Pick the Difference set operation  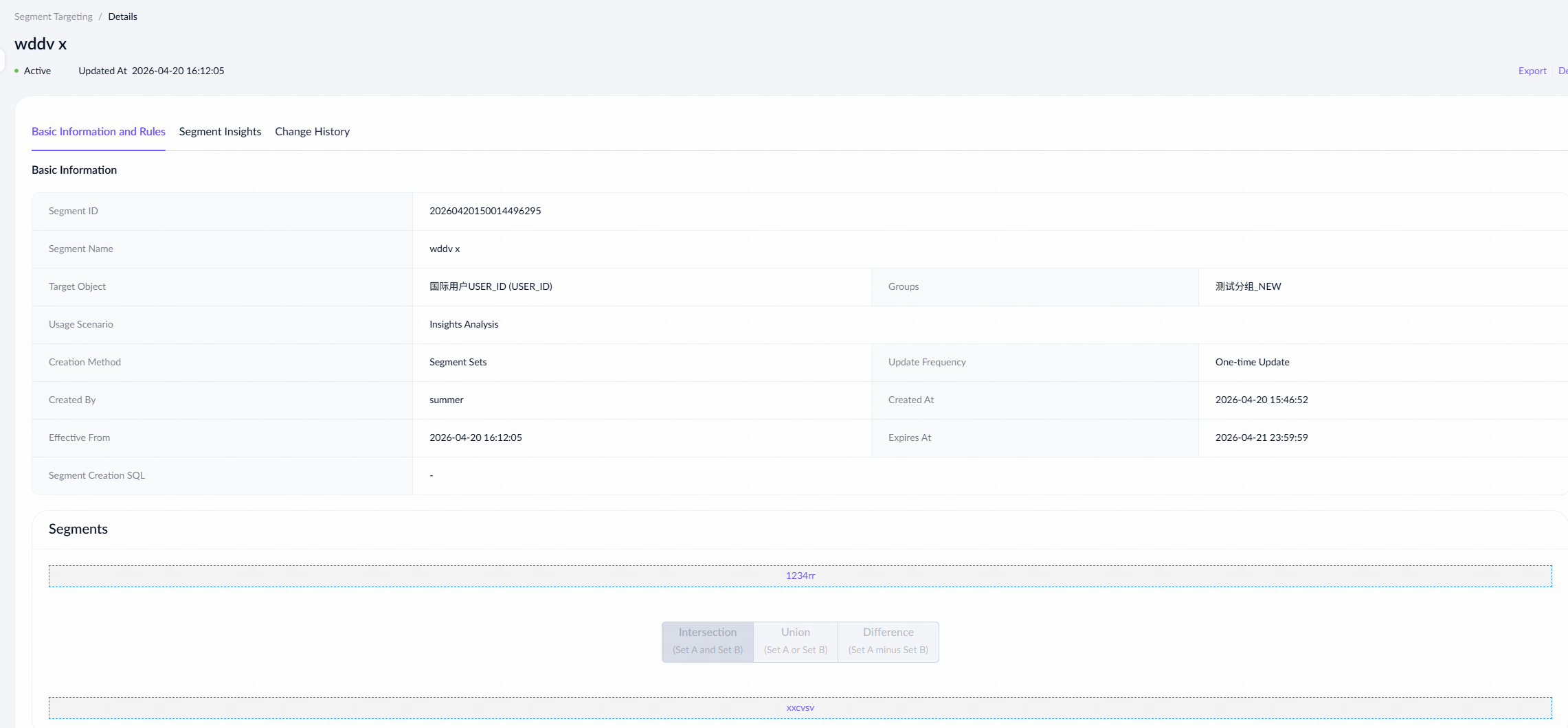click(x=888, y=641)
